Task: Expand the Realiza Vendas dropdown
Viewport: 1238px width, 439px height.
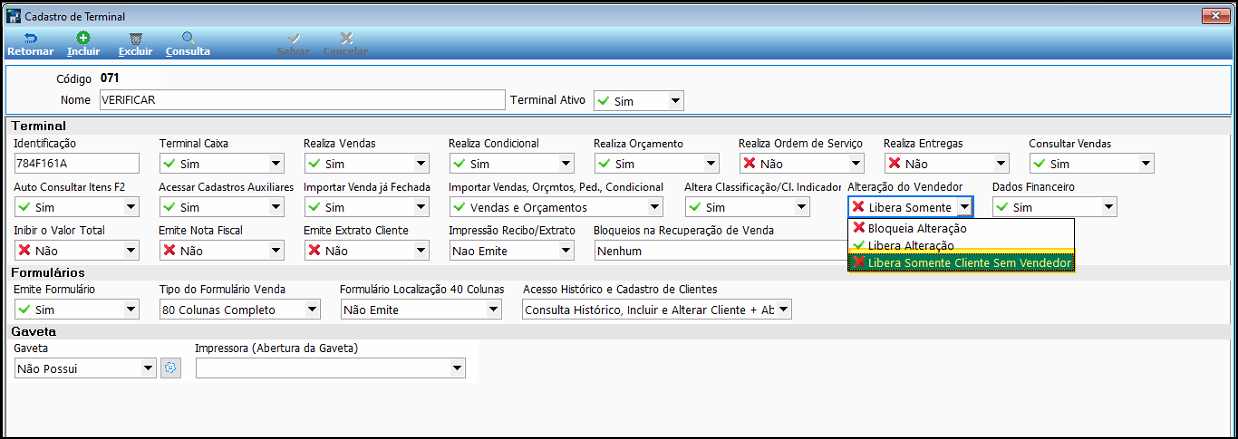Action: click(421, 164)
